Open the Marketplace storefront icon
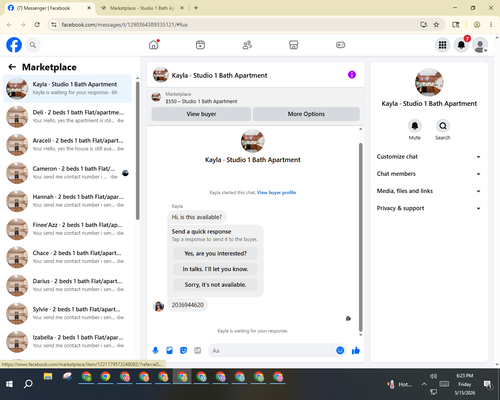 pyautogui.click(x=294, y=45)
